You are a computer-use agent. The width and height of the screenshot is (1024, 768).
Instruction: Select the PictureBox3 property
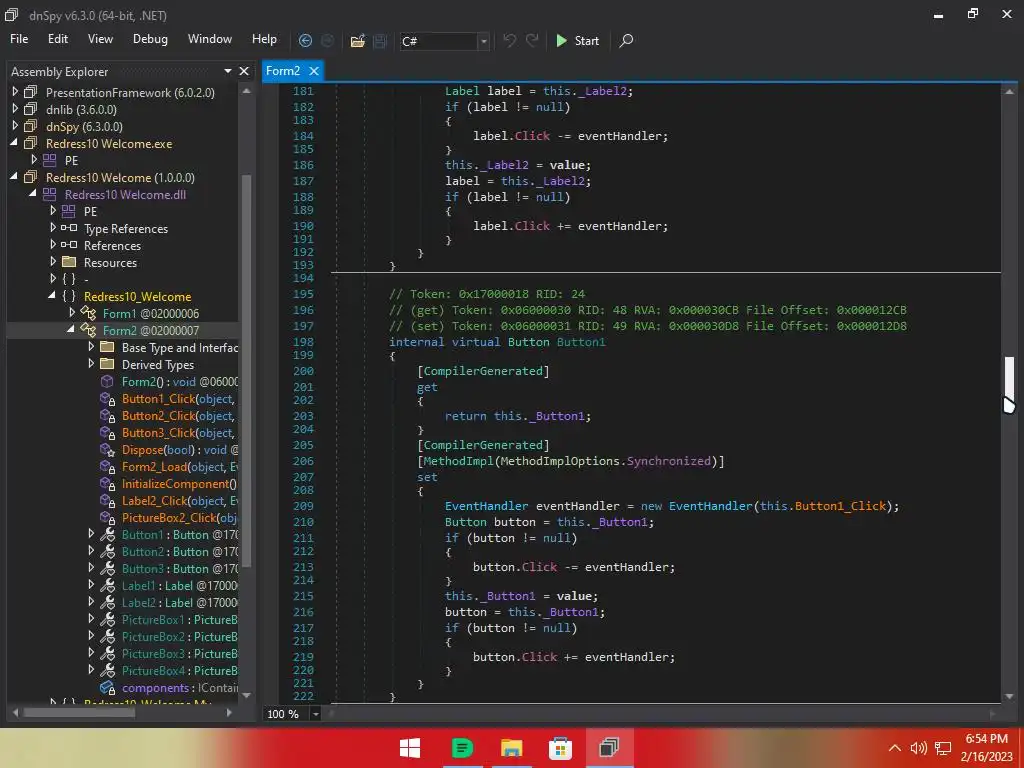point(180,653)
